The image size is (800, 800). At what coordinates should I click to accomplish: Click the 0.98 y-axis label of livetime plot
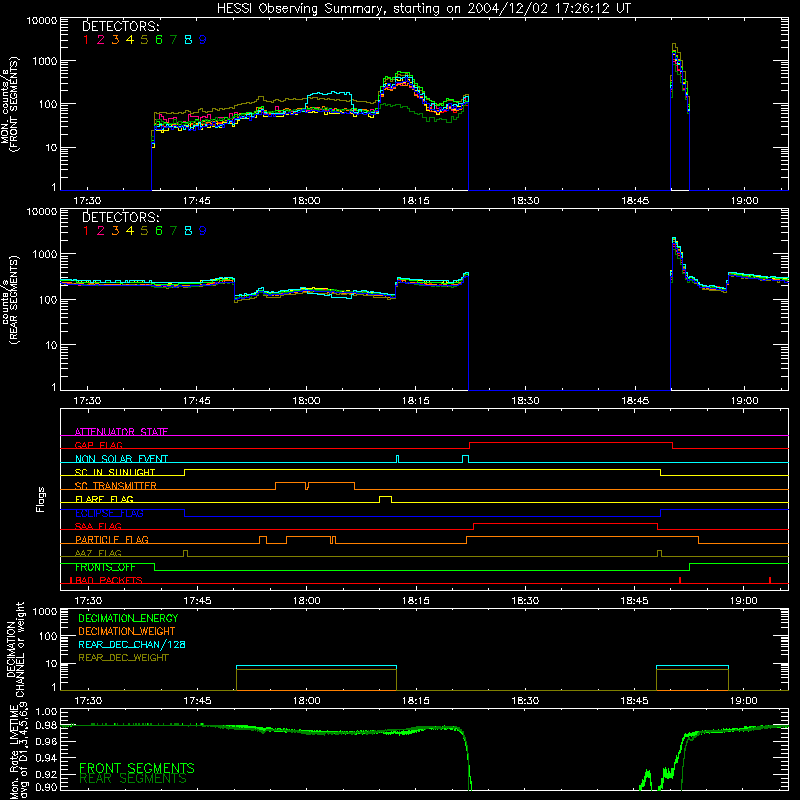pyautogui.click(x=46, y=725)
